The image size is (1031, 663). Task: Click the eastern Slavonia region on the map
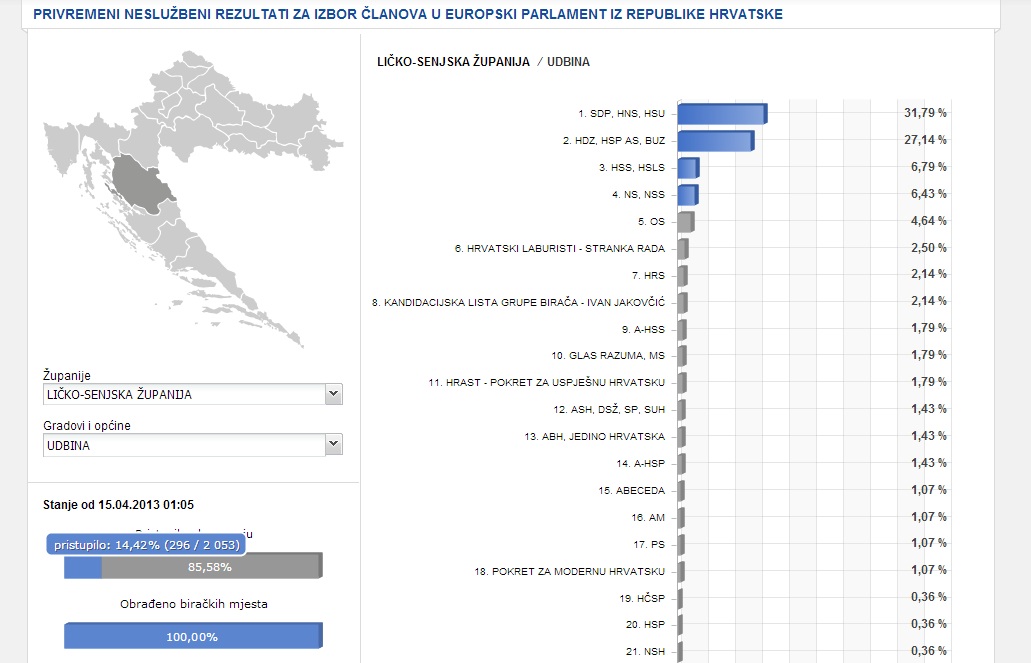tap(309, 132)
